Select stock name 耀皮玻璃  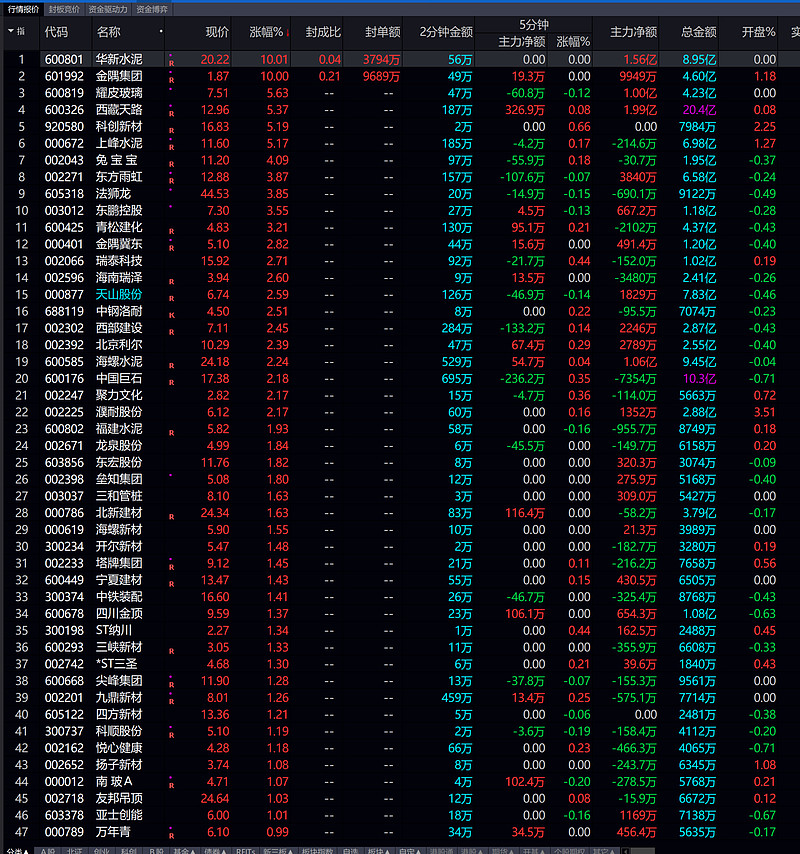(x=119, y=93)
